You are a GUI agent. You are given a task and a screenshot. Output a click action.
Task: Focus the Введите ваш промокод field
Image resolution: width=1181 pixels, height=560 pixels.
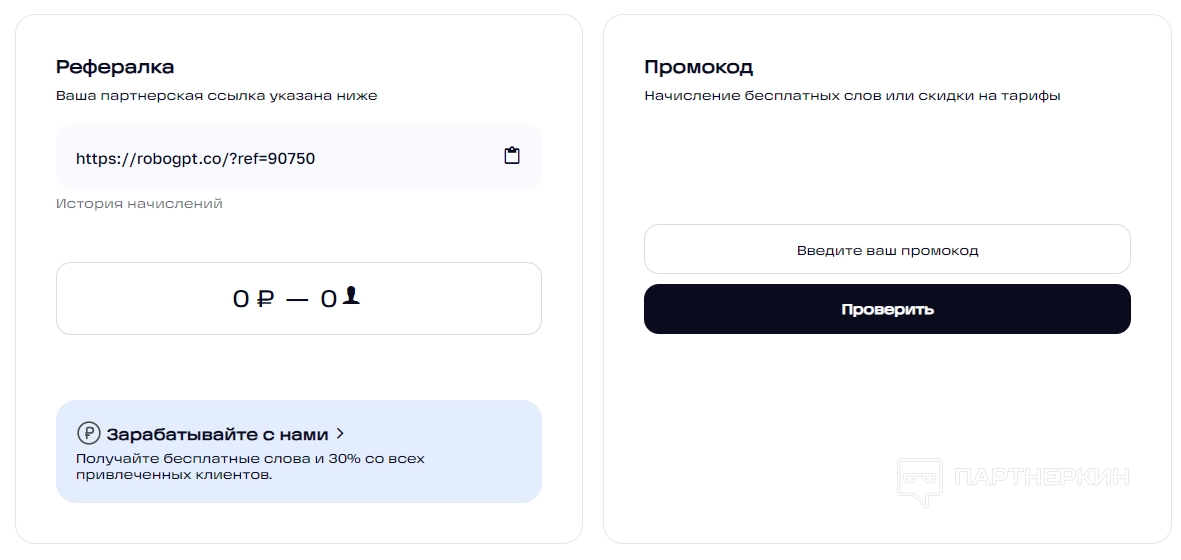886,250
